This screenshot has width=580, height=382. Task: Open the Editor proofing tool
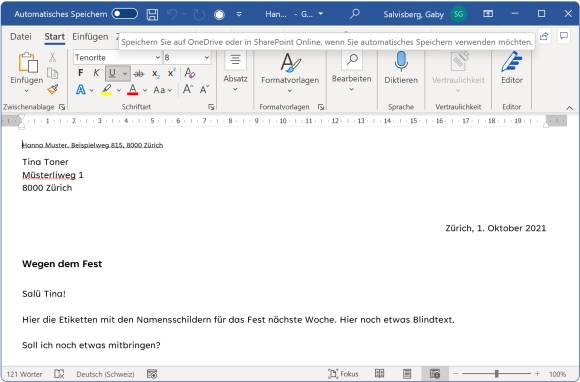tap(512, 68)
